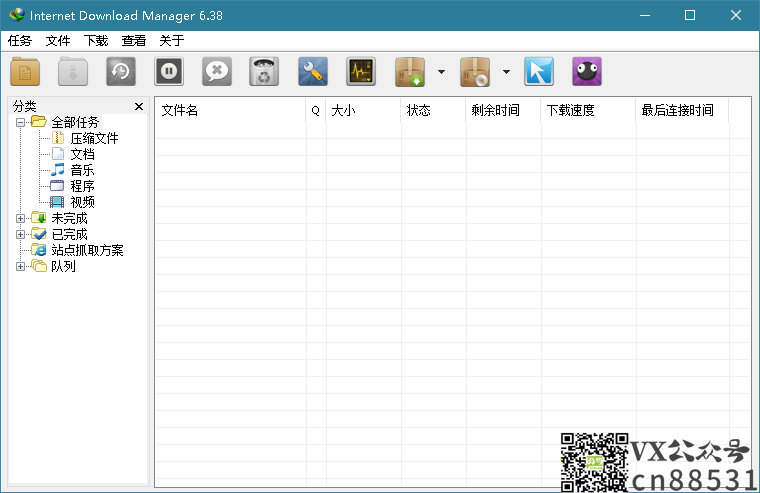
Task: Open the 查看 menu
Action: (x=134, y=41)
